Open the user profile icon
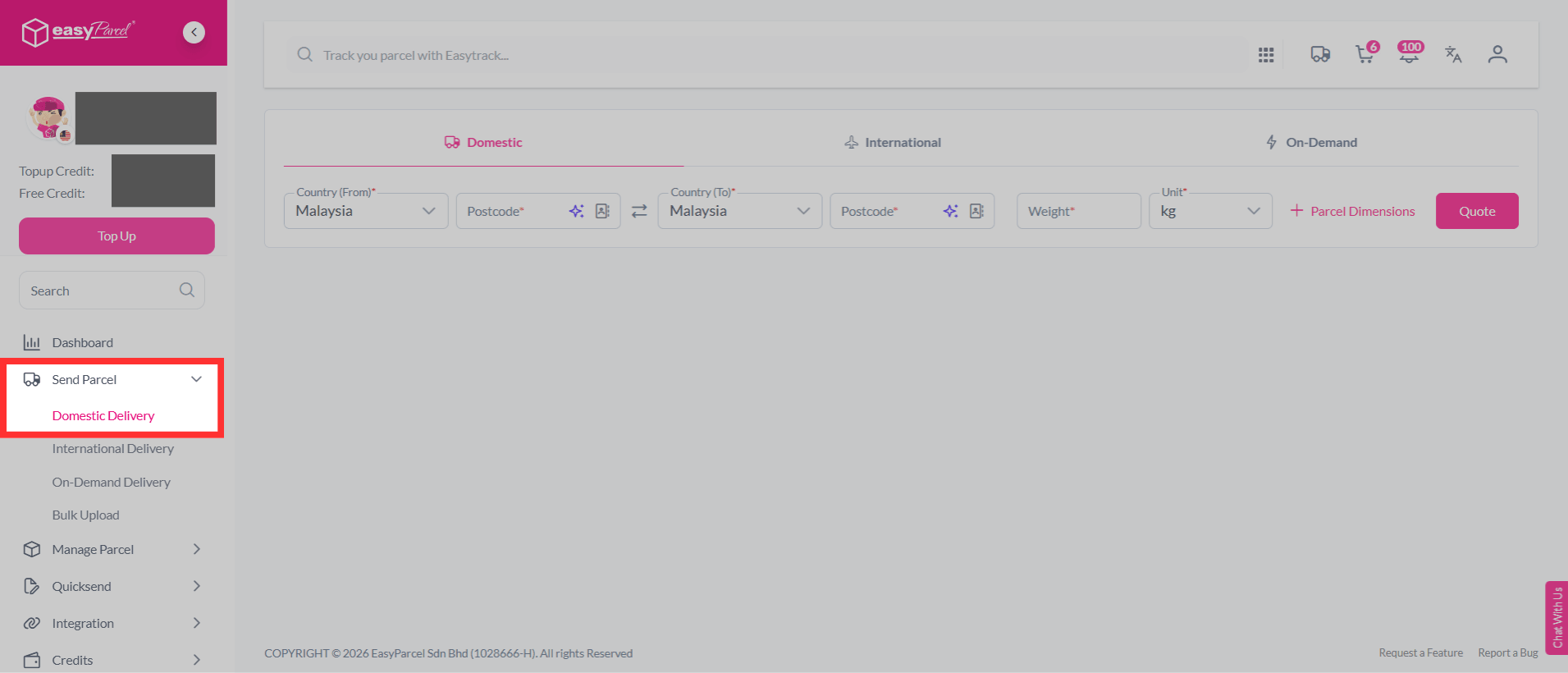1568x673 pixels. pyautogui.click(x=1497, y=54)
